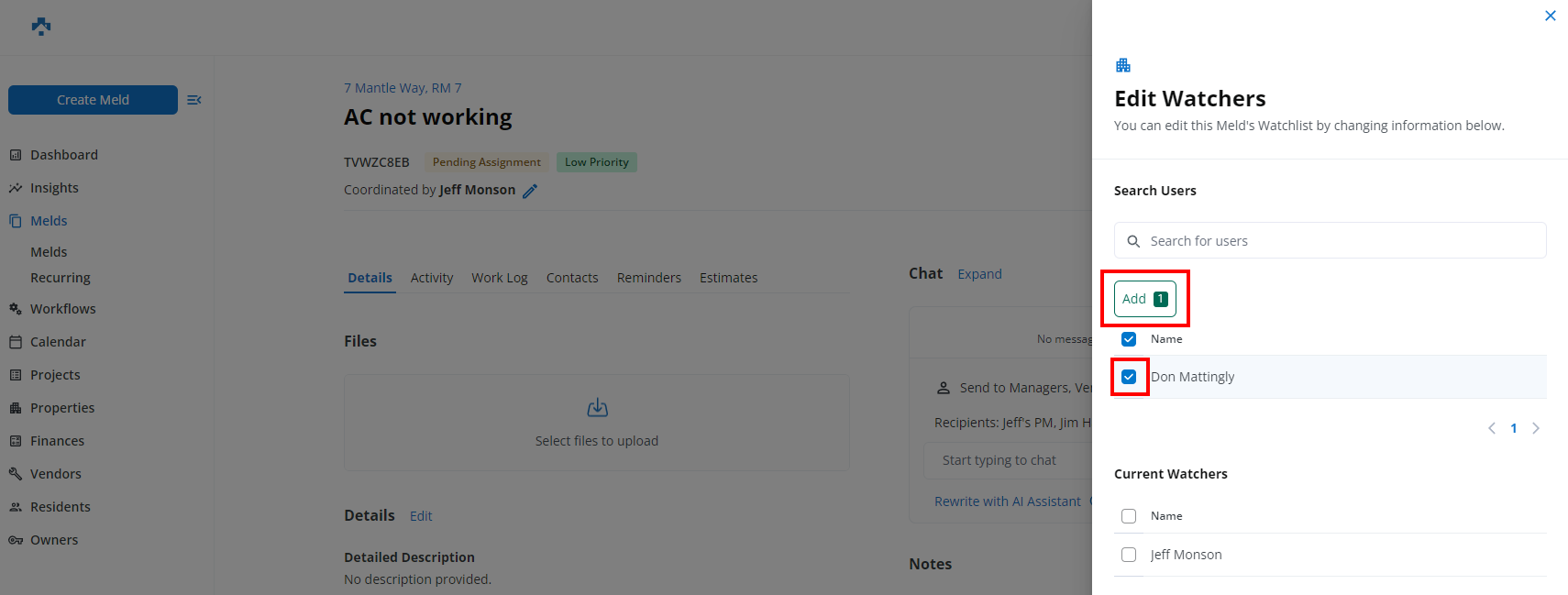
Task: Expand the Chat section
Action: [979, 274]
